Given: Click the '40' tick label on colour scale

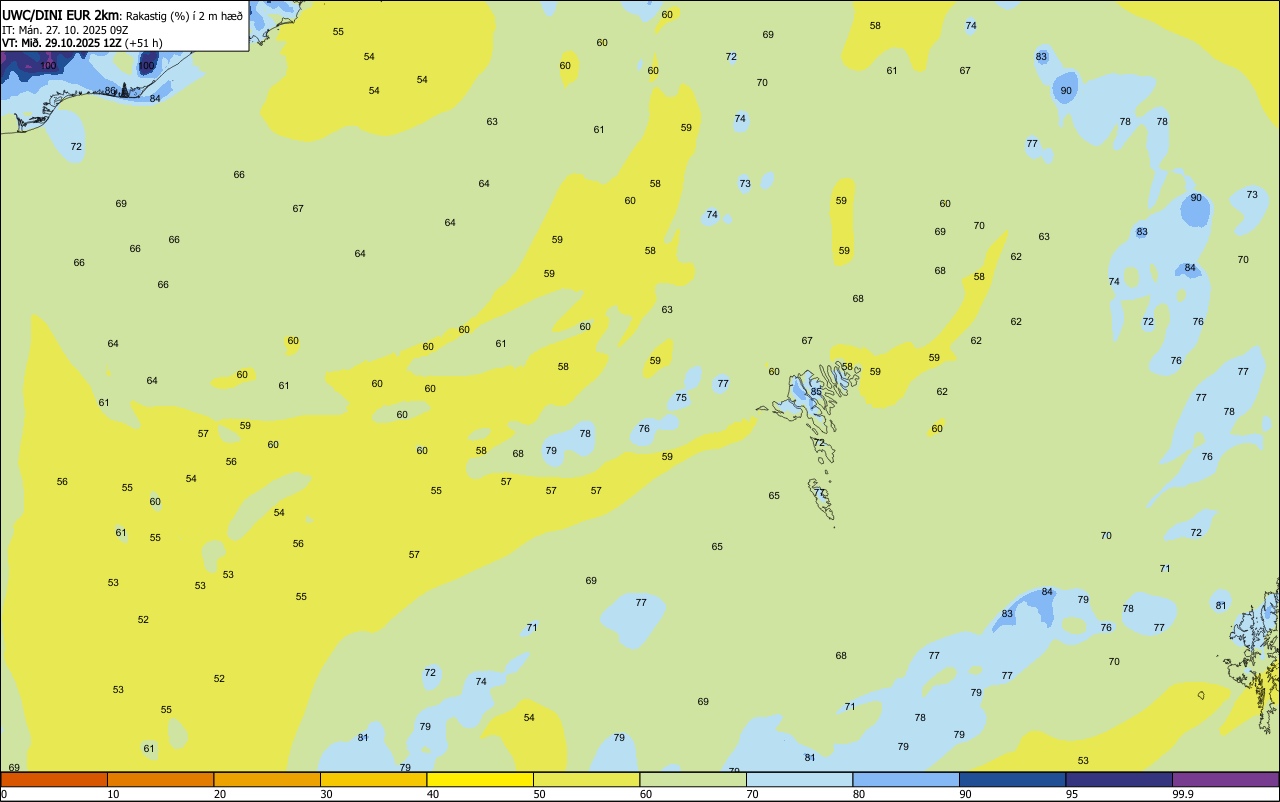Looking at the screenshot, I should tap(433, 794).
